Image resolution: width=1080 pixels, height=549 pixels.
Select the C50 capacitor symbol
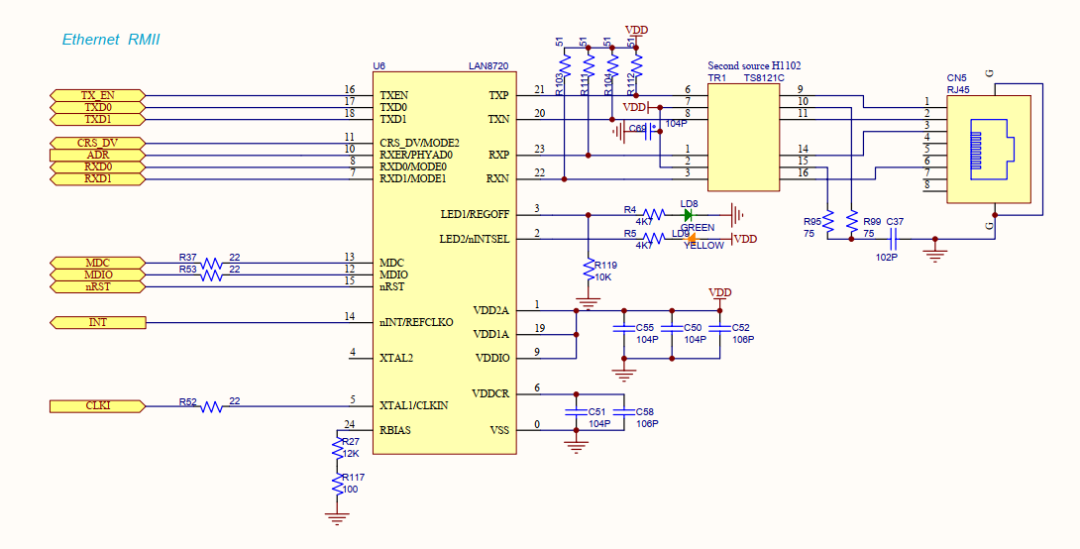(672, 330)
